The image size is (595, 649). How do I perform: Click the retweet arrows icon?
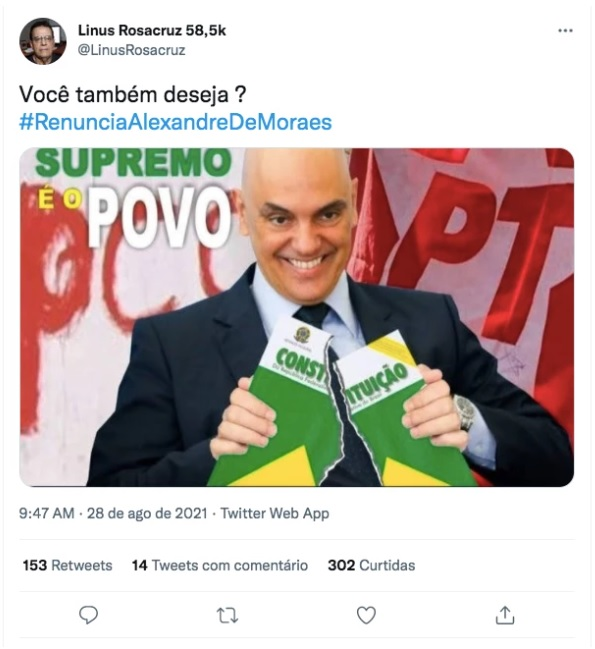point(227,615)
